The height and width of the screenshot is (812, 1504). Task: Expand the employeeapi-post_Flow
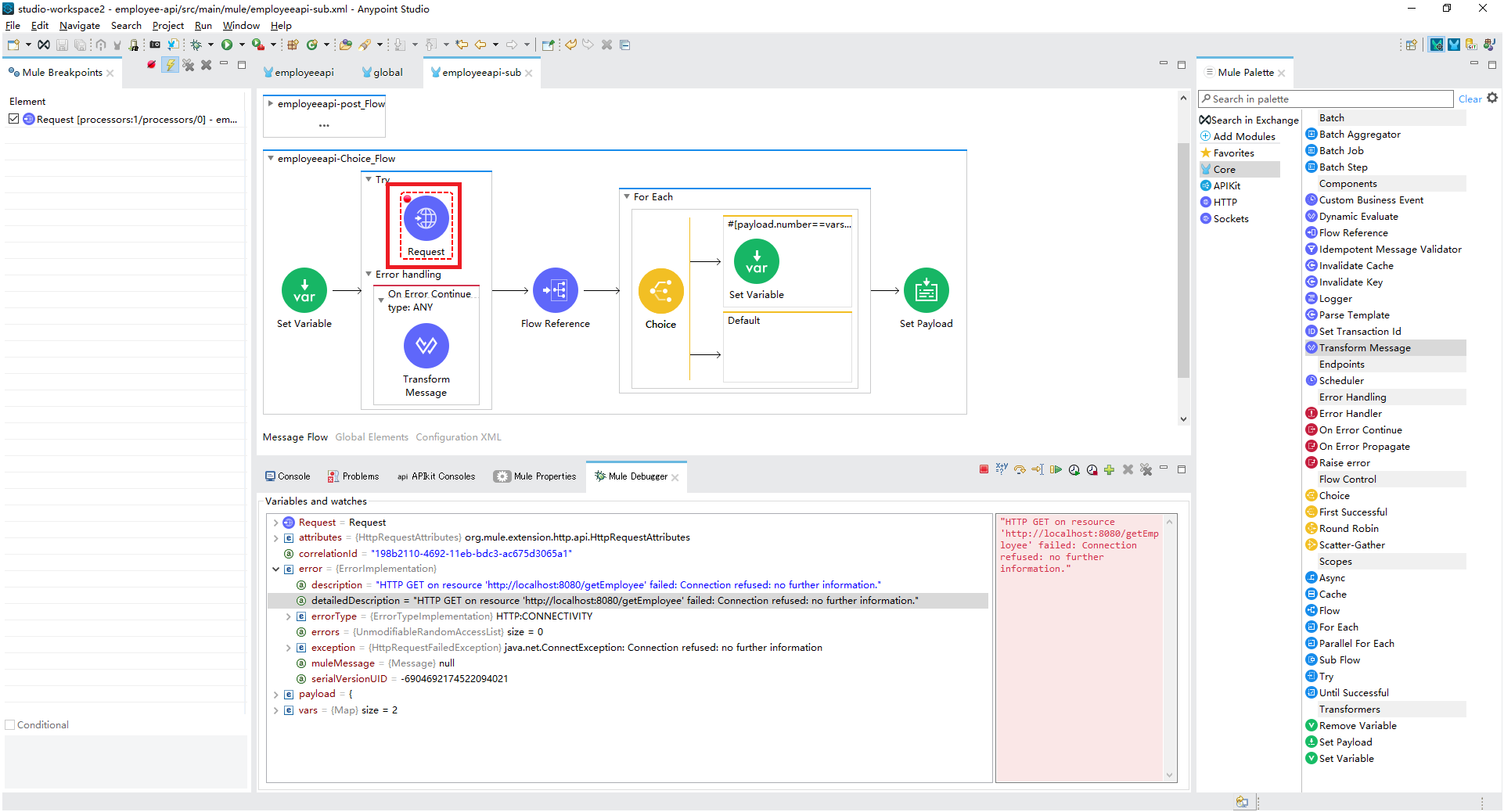(271, 103)
